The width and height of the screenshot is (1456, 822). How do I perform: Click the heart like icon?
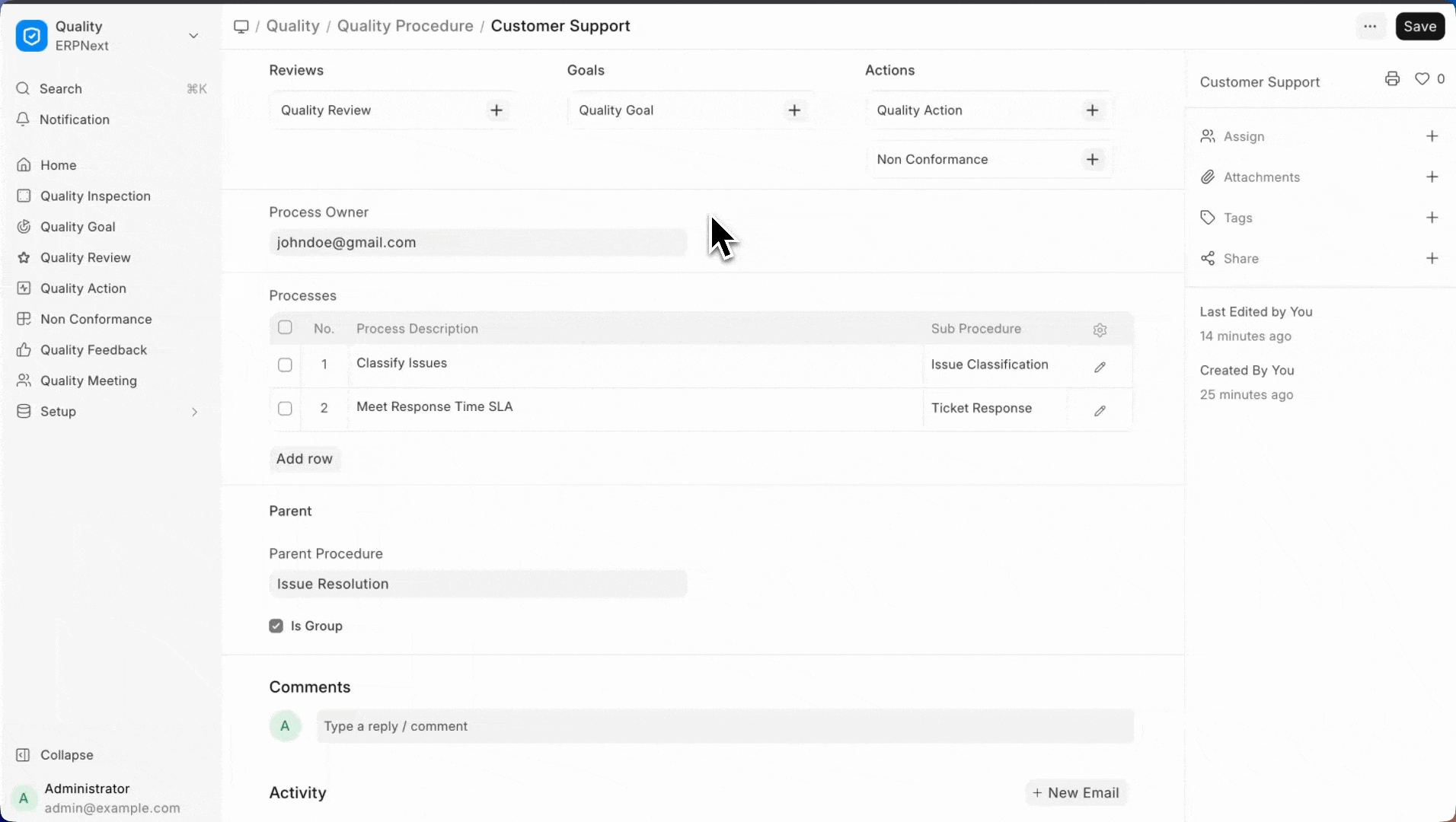(1422, 79)
